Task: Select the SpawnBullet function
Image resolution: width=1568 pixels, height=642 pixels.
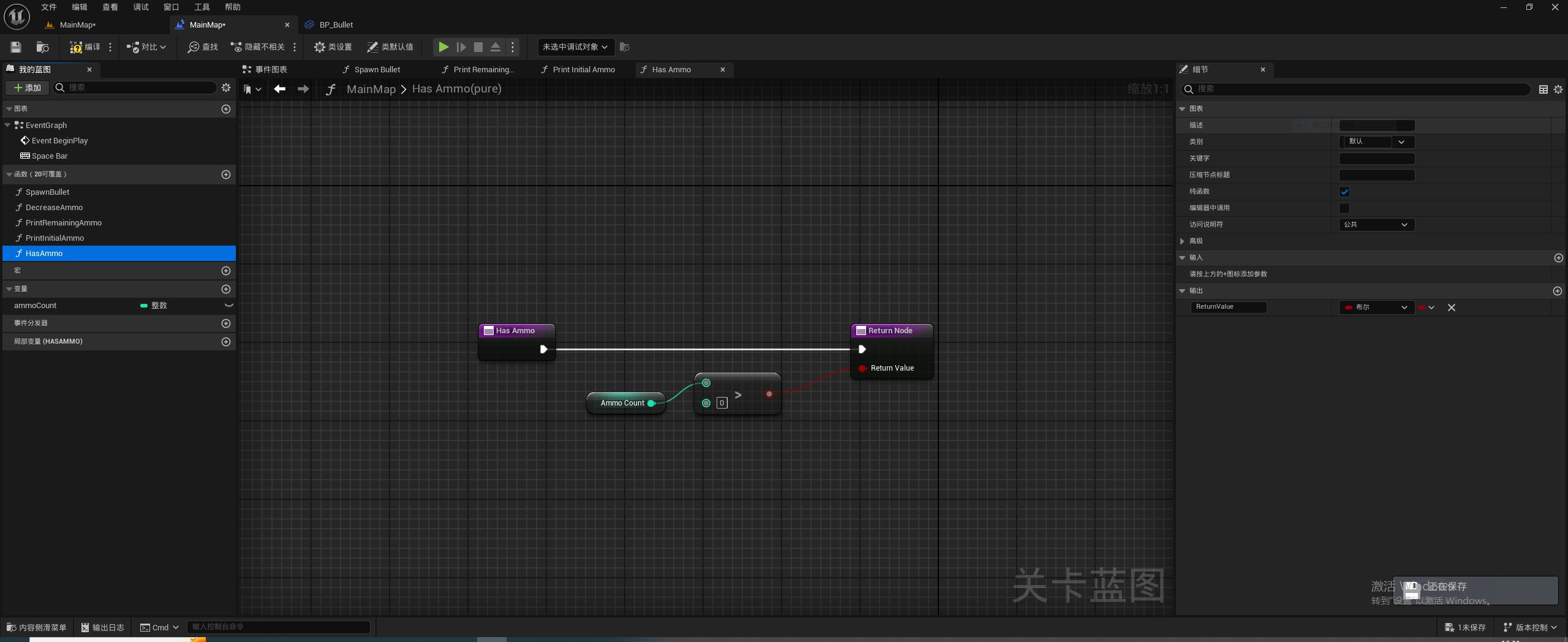Action: point(47,192)
